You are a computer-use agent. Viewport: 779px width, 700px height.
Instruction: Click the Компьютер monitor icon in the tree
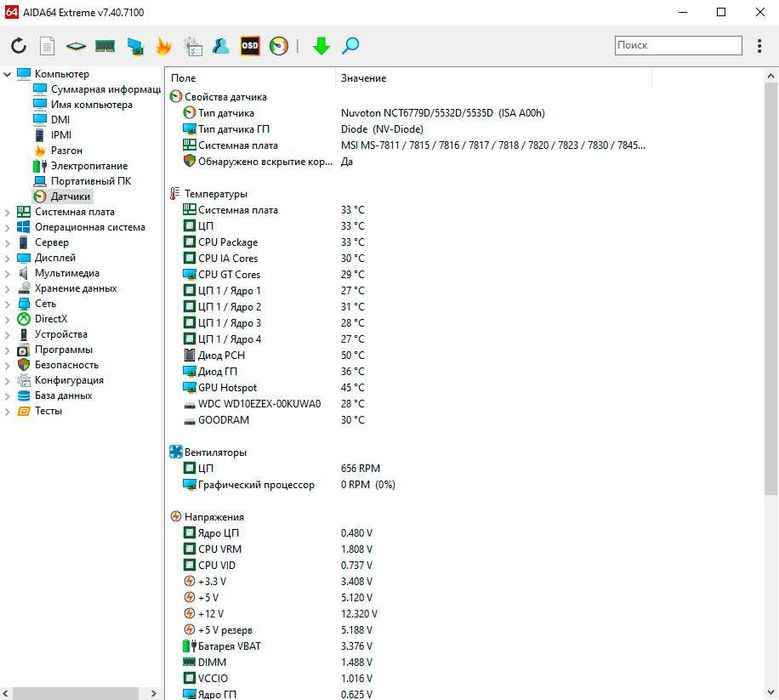23,74
